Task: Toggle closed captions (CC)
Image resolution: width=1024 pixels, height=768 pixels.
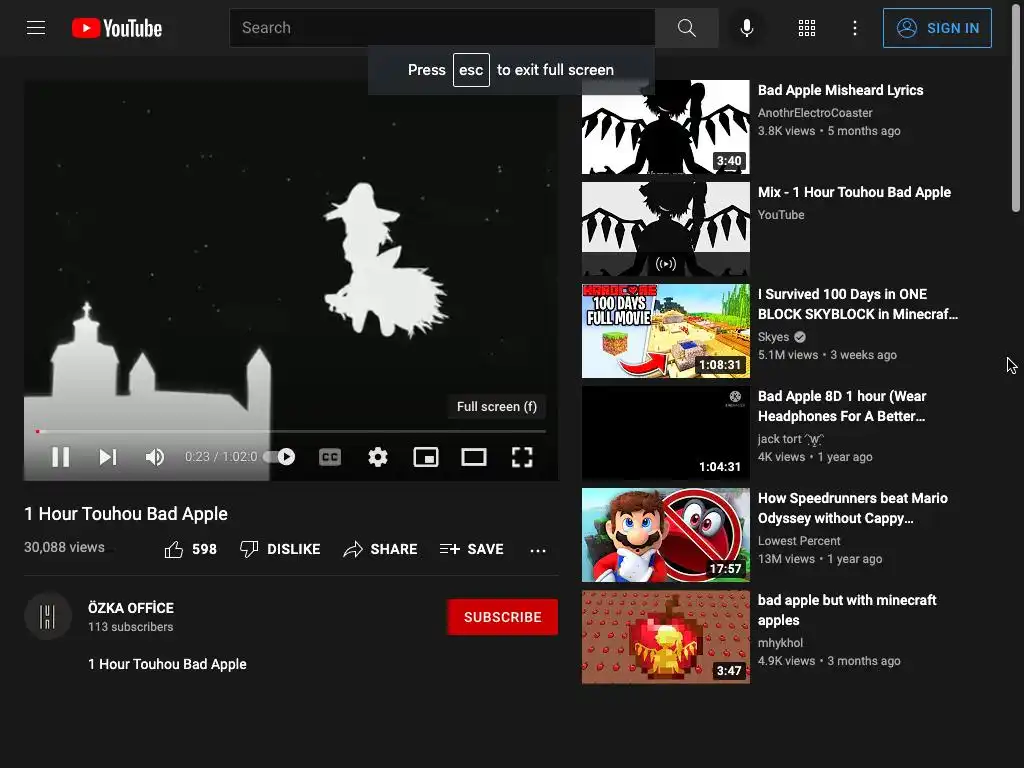Action: (x=330, y=456)
